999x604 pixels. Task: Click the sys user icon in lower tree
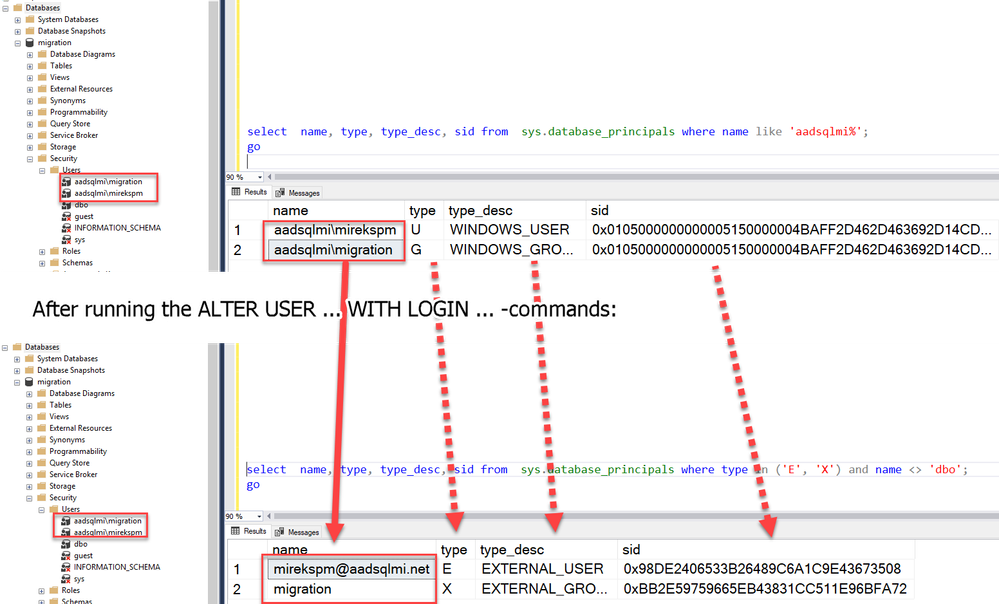[66, 579]
